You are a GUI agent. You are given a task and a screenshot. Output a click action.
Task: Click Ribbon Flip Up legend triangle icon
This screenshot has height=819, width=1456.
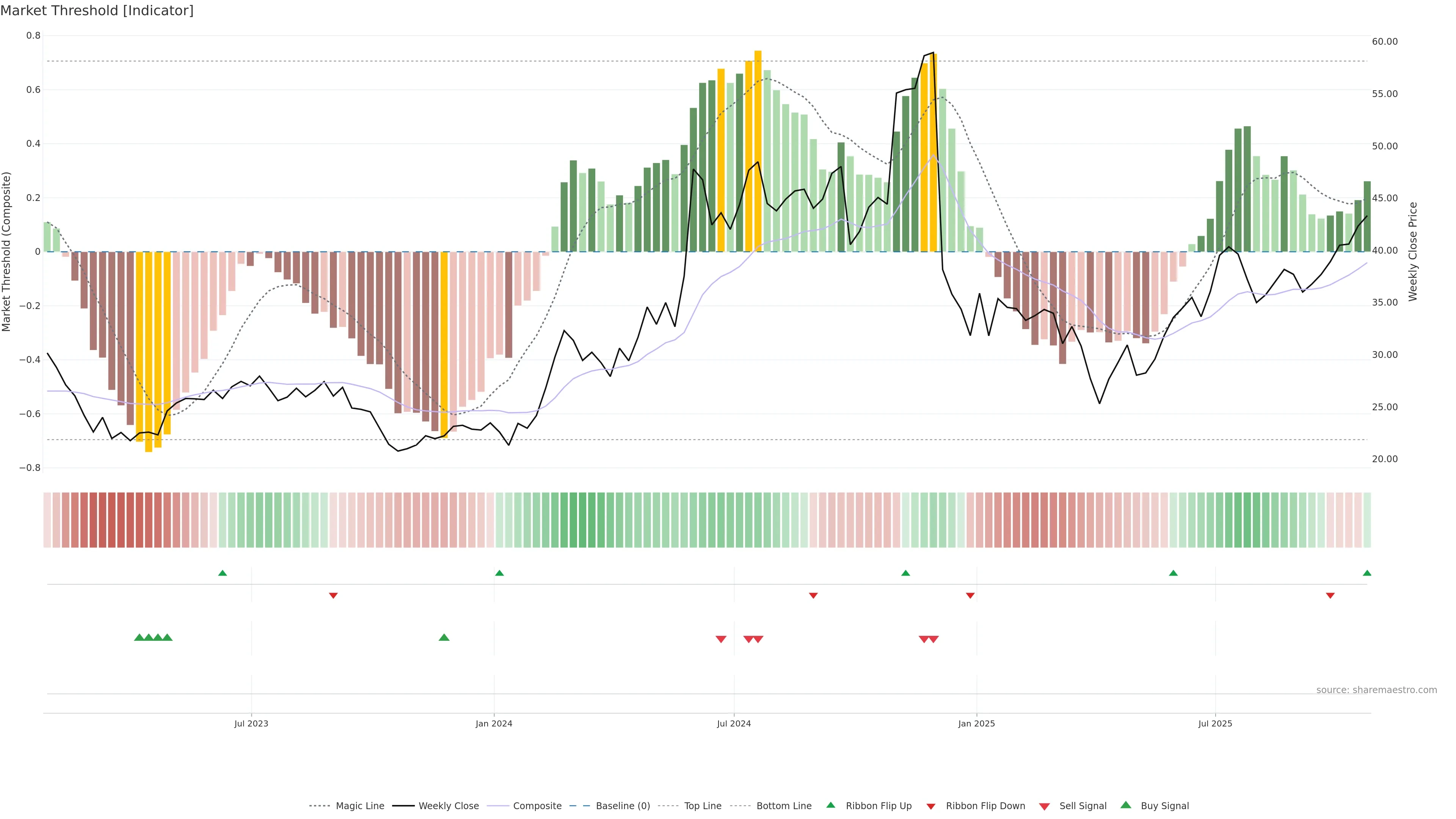tap(830, 805)
